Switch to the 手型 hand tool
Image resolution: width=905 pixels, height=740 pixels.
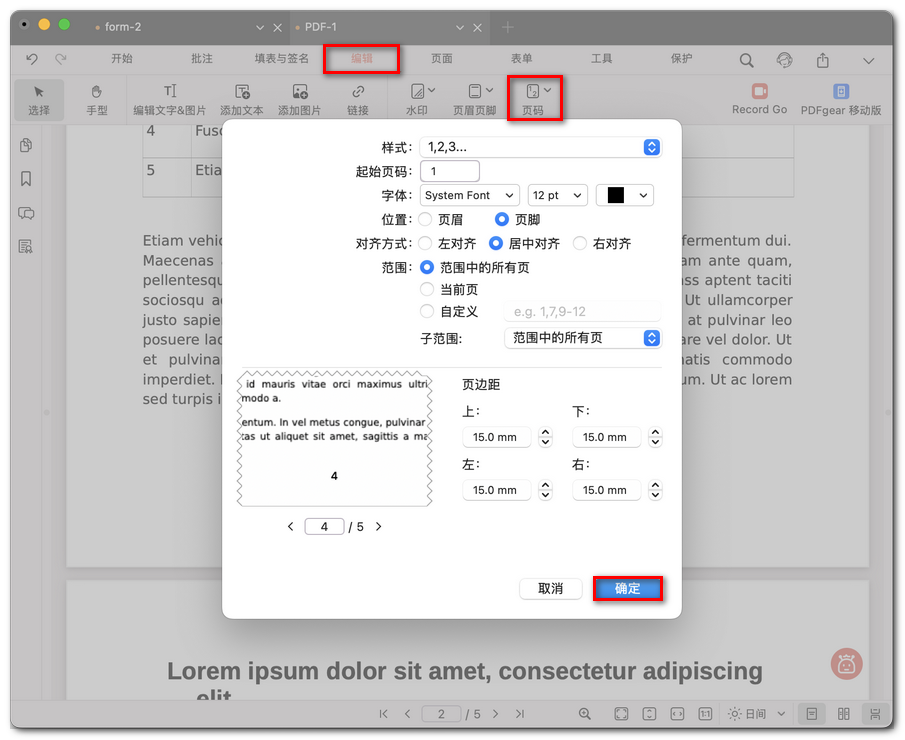click(x=96, y=99)
